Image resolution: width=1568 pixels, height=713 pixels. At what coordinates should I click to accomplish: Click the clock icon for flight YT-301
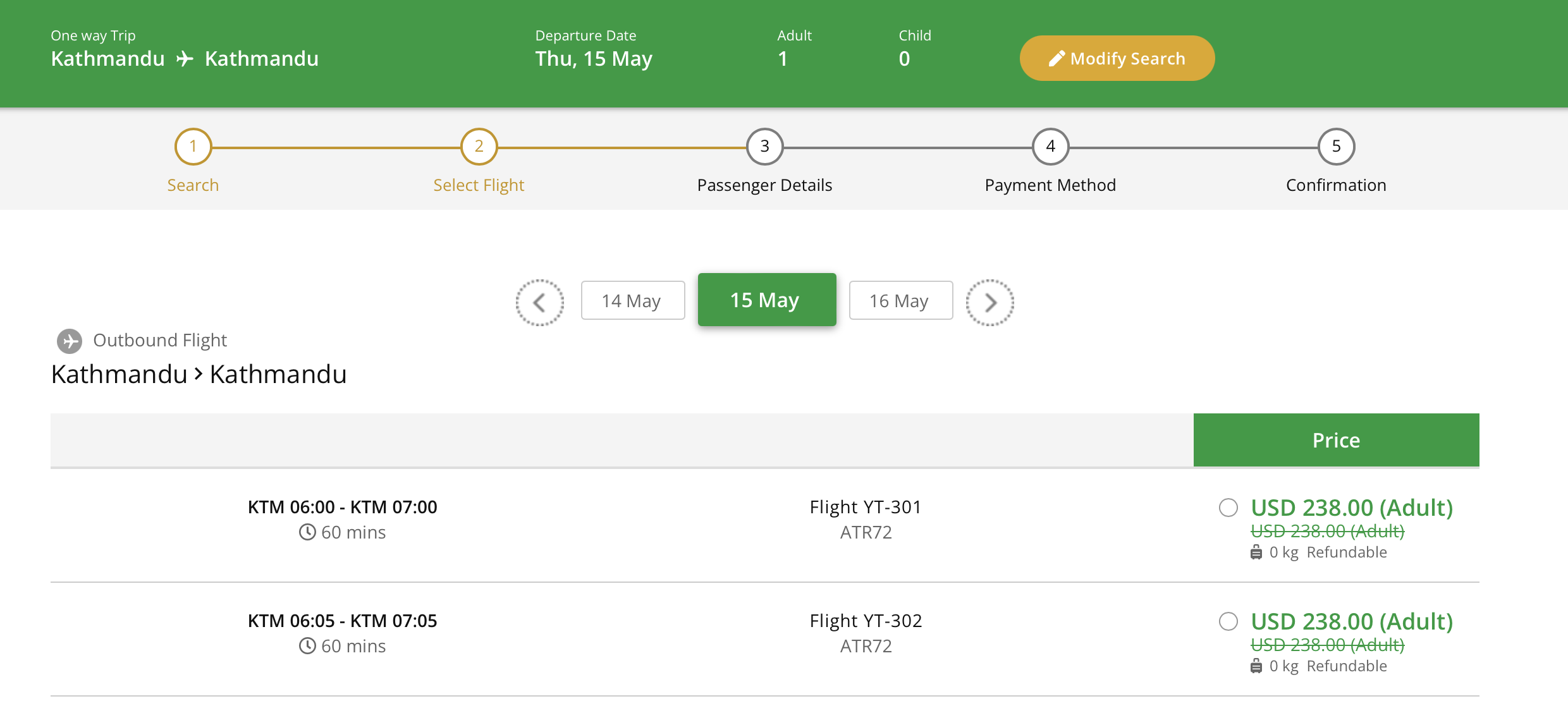pyautogui.click(x=307, y=532)
